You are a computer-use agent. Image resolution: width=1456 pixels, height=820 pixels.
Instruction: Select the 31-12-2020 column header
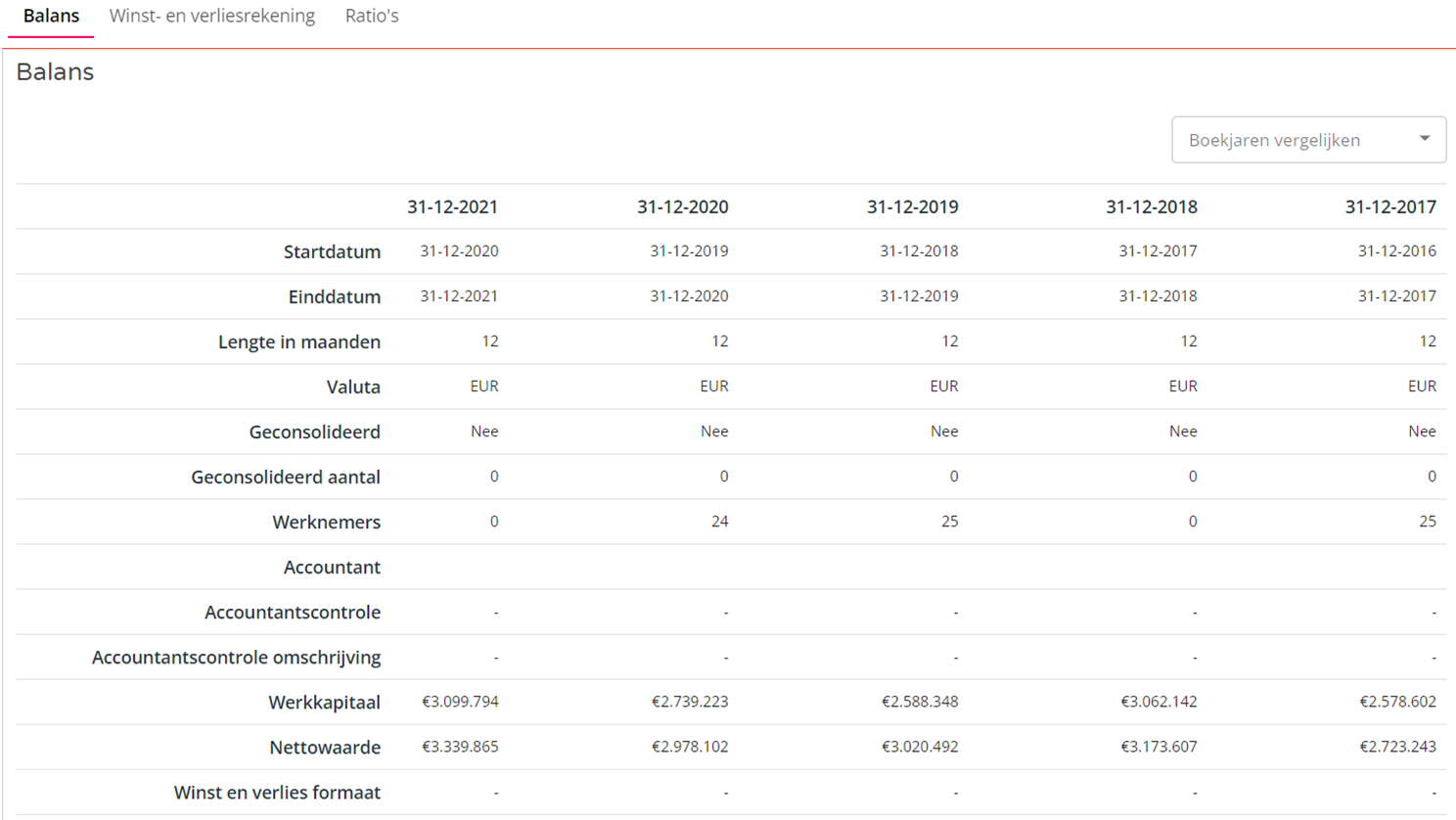682,206
